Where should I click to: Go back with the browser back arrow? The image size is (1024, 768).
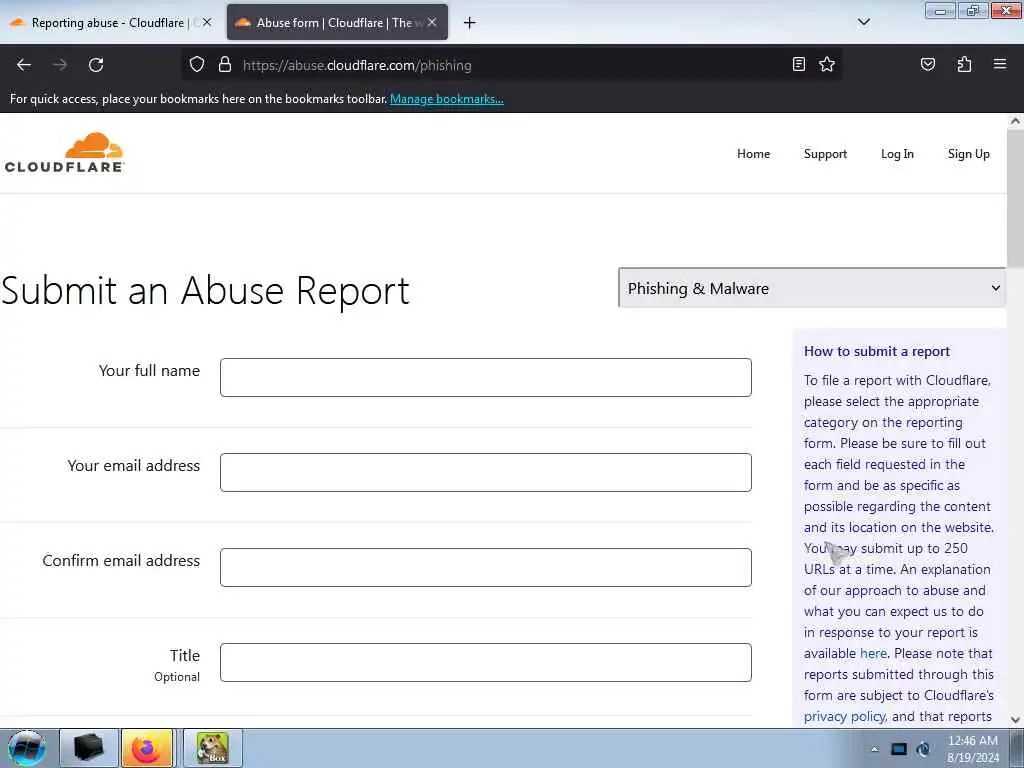(x=24, y=65)
